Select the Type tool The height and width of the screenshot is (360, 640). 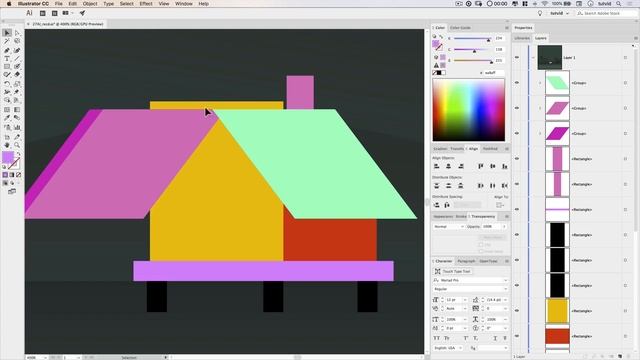7,59
